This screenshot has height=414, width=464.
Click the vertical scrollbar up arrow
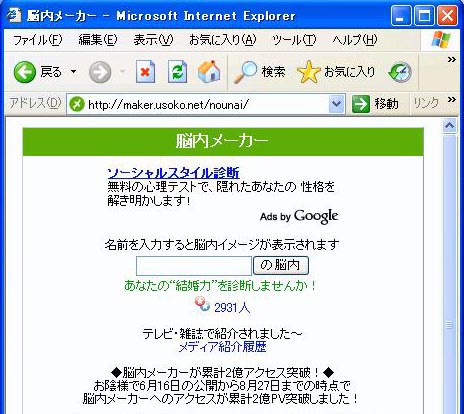[450, 126]
